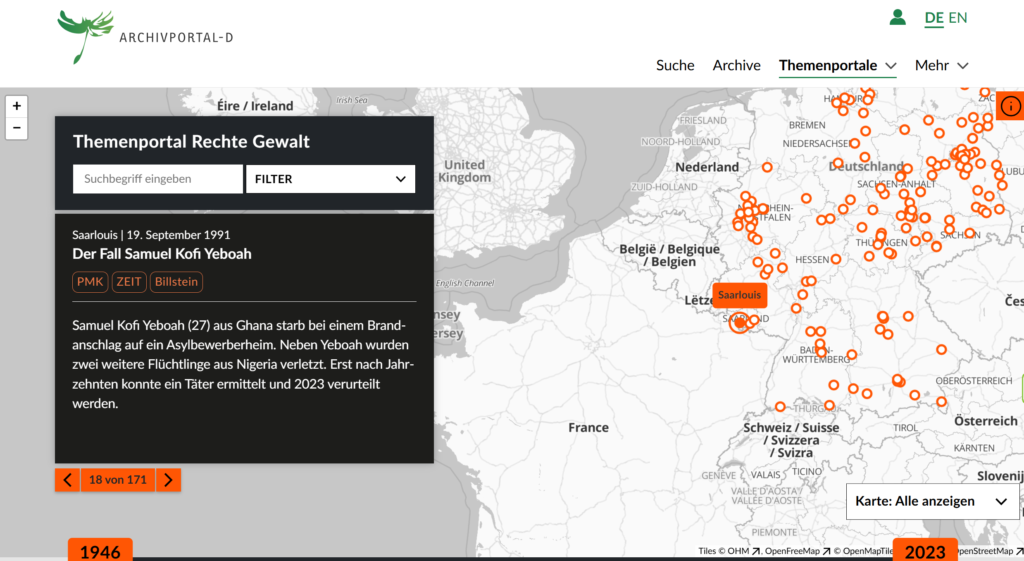Screen dimensions: 1024x561
Task: Expand the Karte: Alle anzeigen dropdown
Action: [931, 501]
